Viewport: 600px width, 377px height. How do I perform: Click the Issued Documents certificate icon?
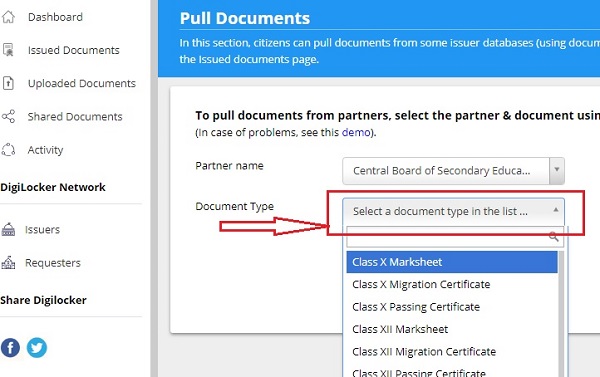click(x=8, y=50)
